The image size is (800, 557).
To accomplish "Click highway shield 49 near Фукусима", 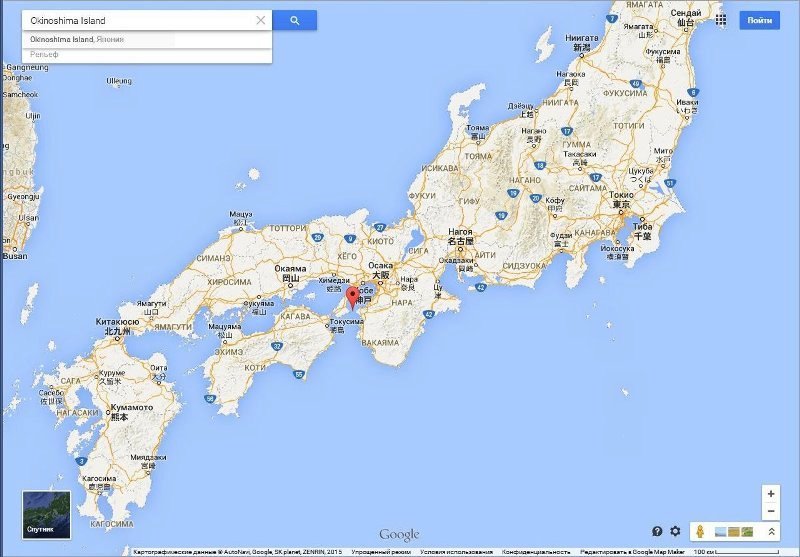I will coord(635,84).
